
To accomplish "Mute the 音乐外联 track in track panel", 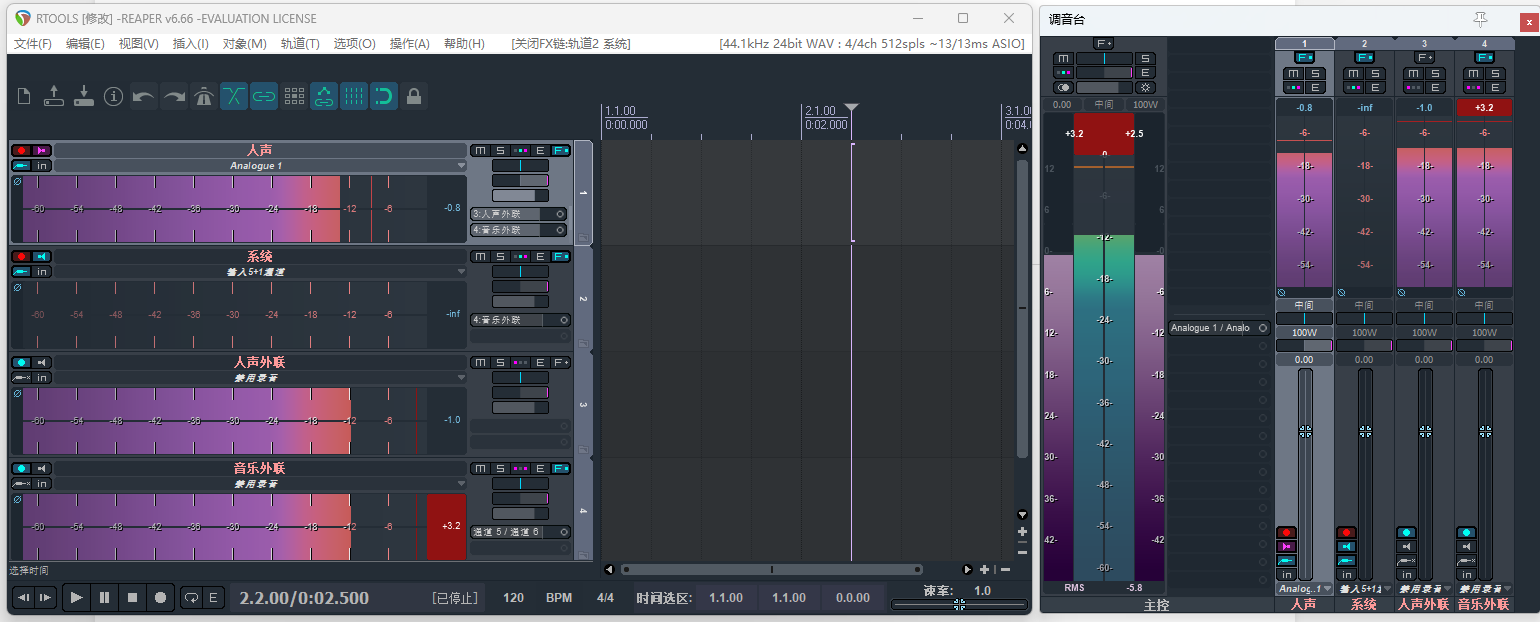I will [480, 468].
